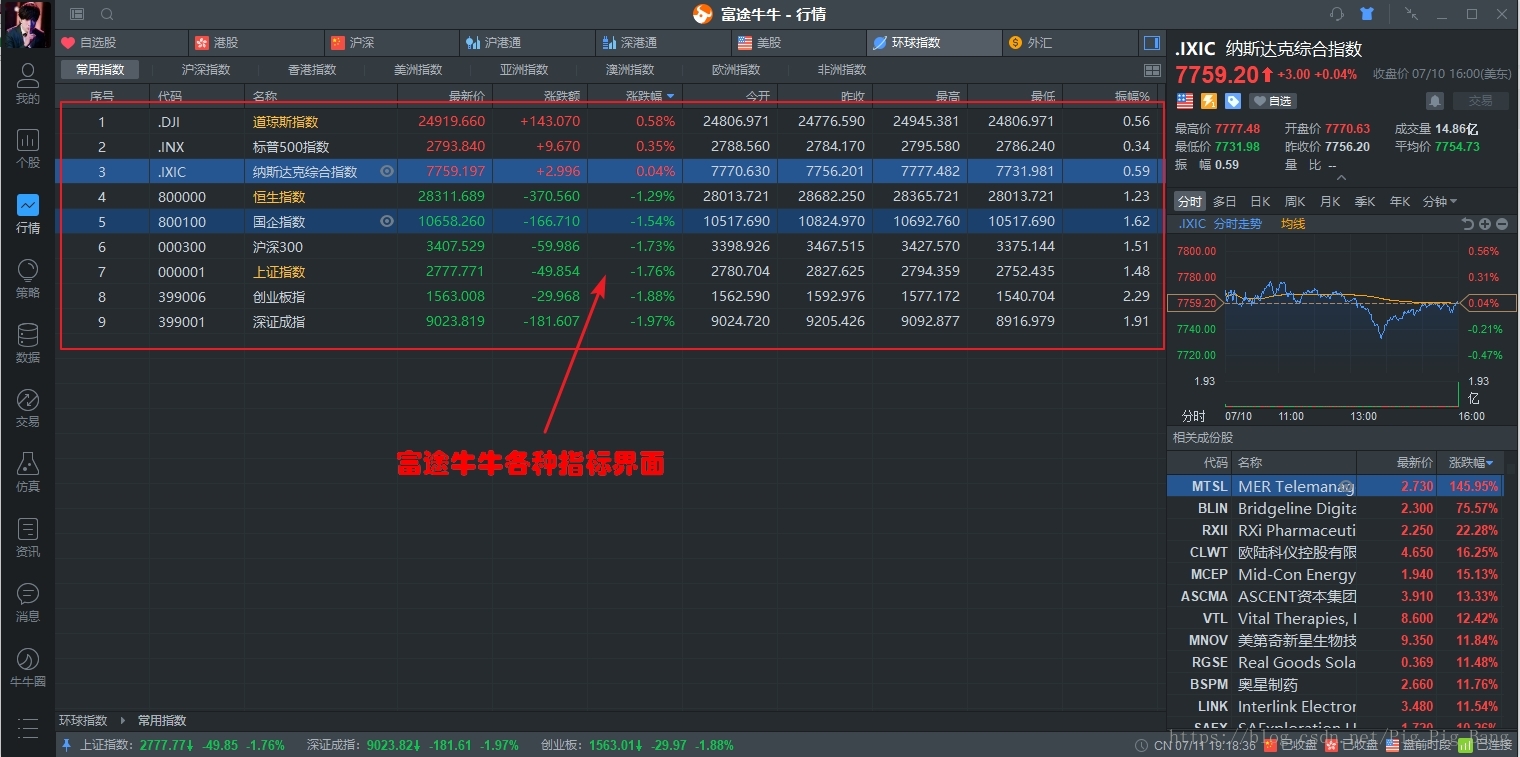
Task: Click the compact mode arrows icon
Action: pyautogui.click(x=1411, y=14)
